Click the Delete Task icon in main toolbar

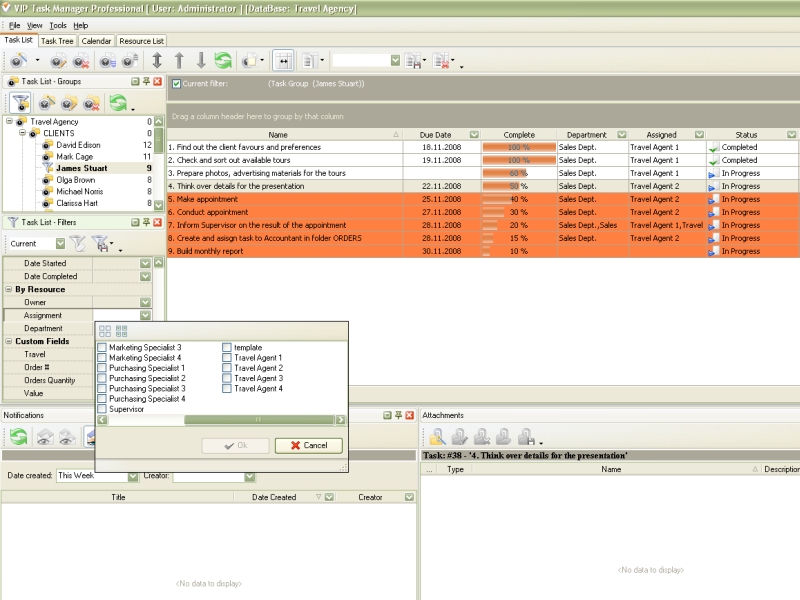coord(81,61)
